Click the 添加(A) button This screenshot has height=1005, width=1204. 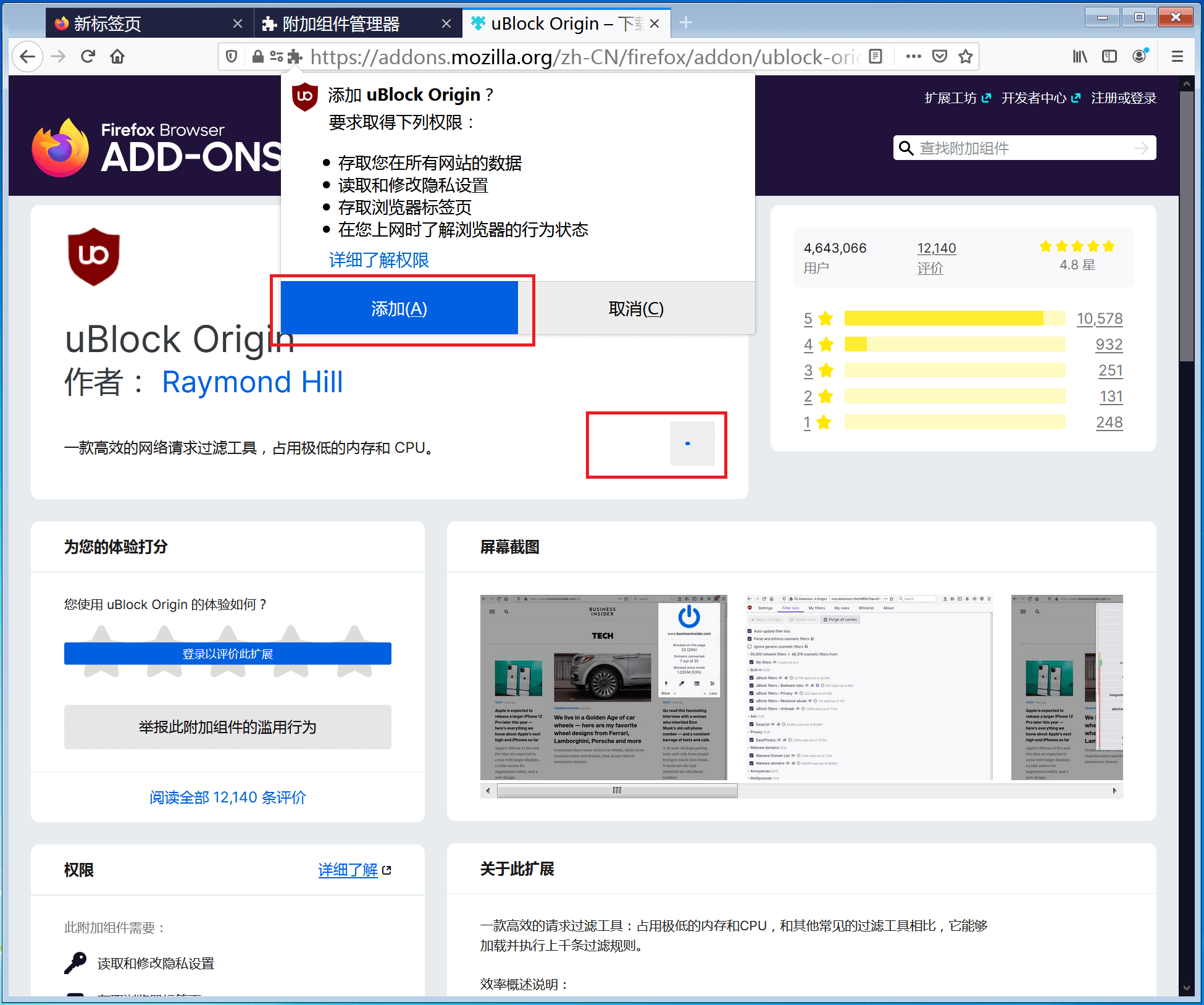click(x=399, y=308)
